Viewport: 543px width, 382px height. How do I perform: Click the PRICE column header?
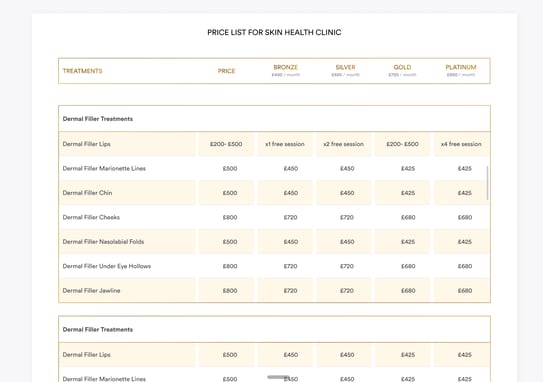(226, 71)
